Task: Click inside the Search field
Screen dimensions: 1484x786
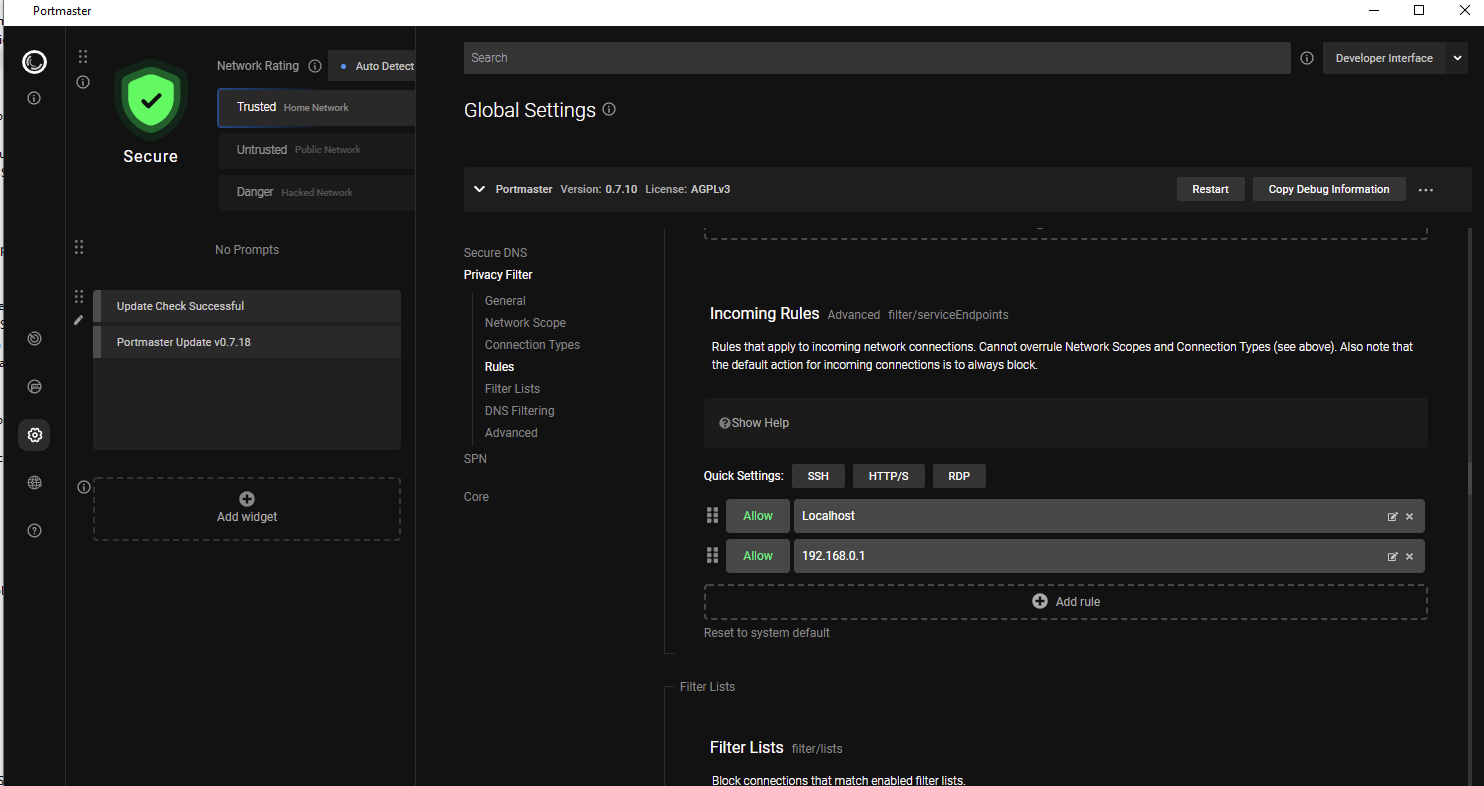Action: tap(876, 57)
